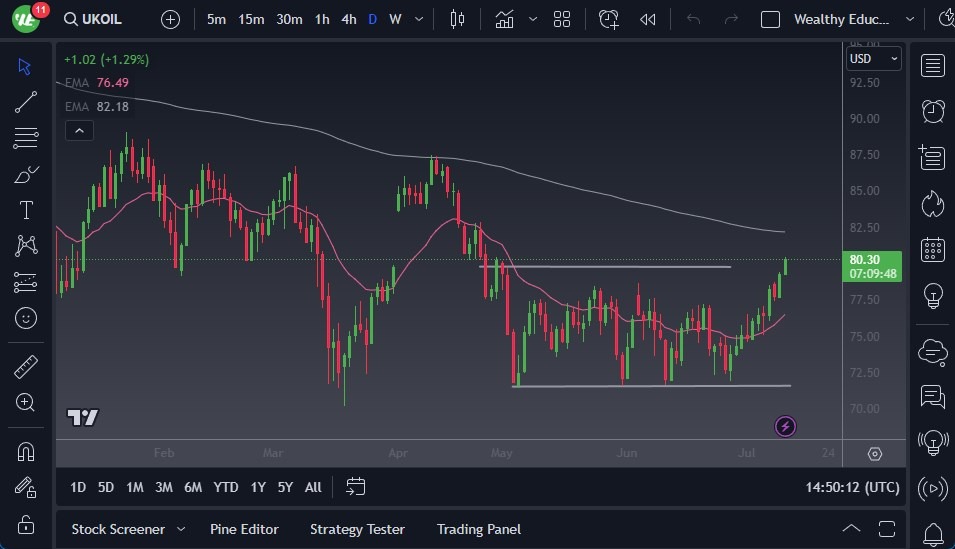Open the emoji icons tool

26,318
